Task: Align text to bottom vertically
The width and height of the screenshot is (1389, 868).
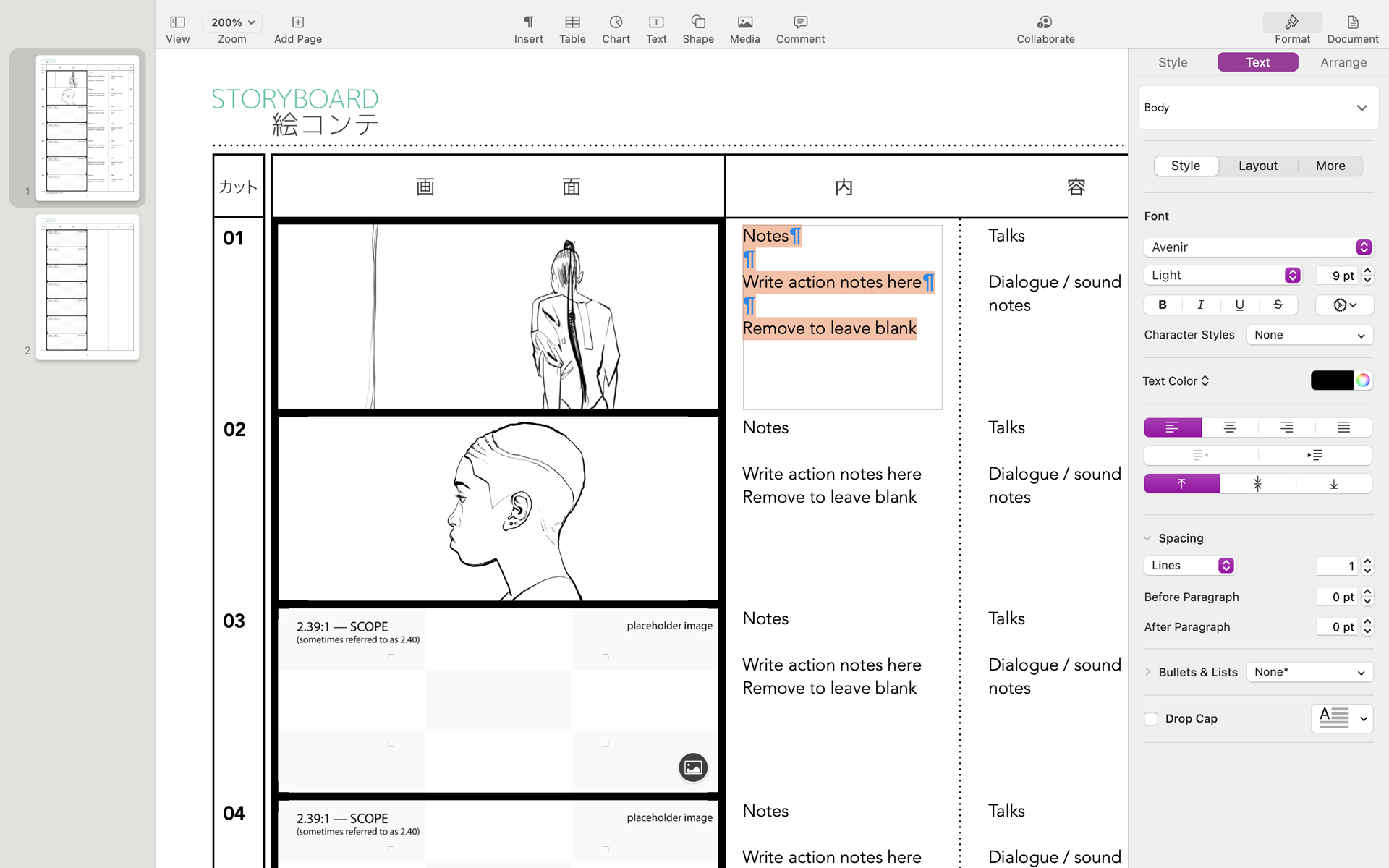Action: (1333, 484)
